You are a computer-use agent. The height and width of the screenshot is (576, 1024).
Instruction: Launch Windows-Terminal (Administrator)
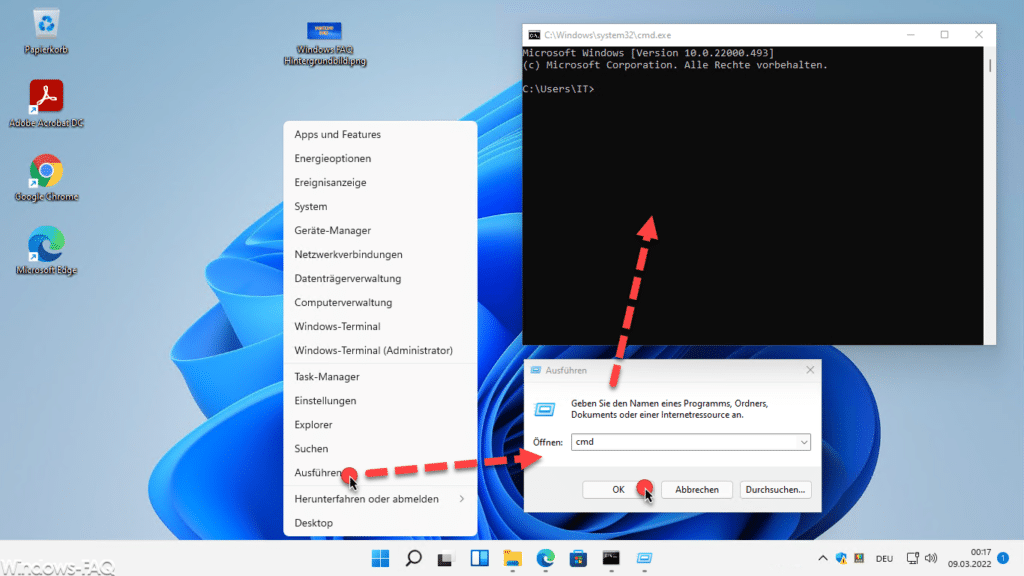tap(380, 351)
